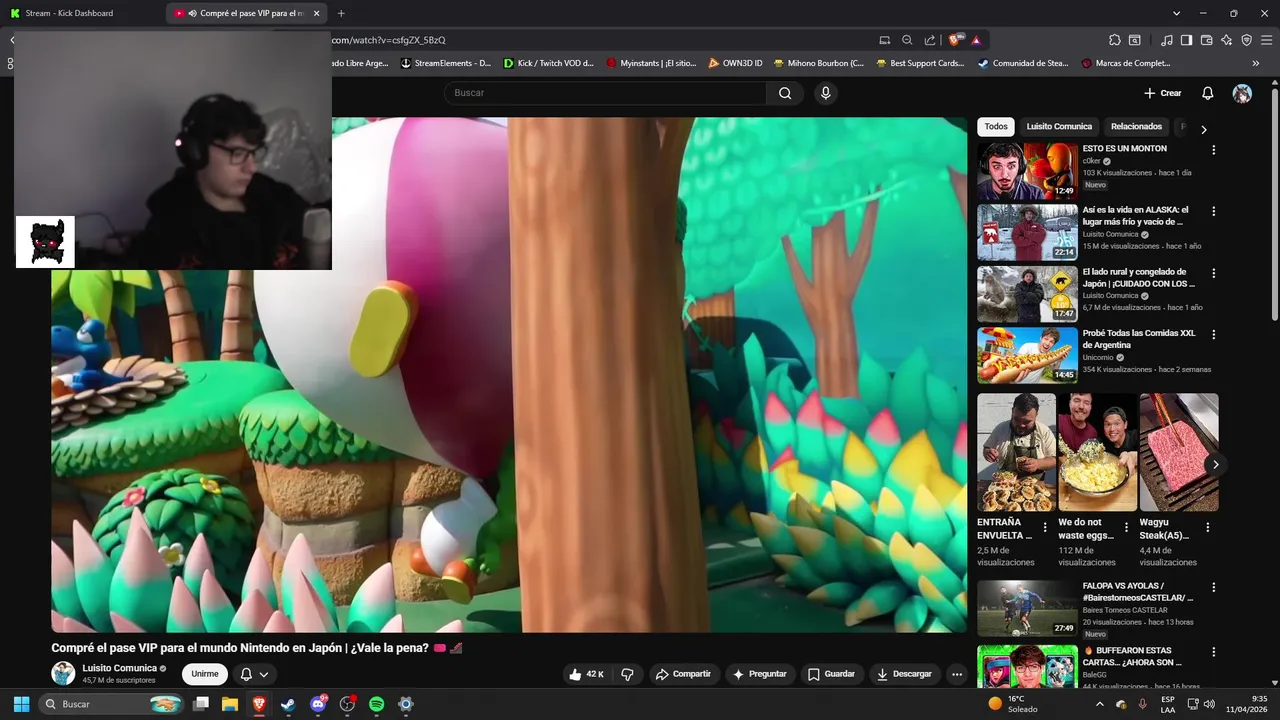Select the Todos filter chip
1280x720 pixels.
[996, 127]
